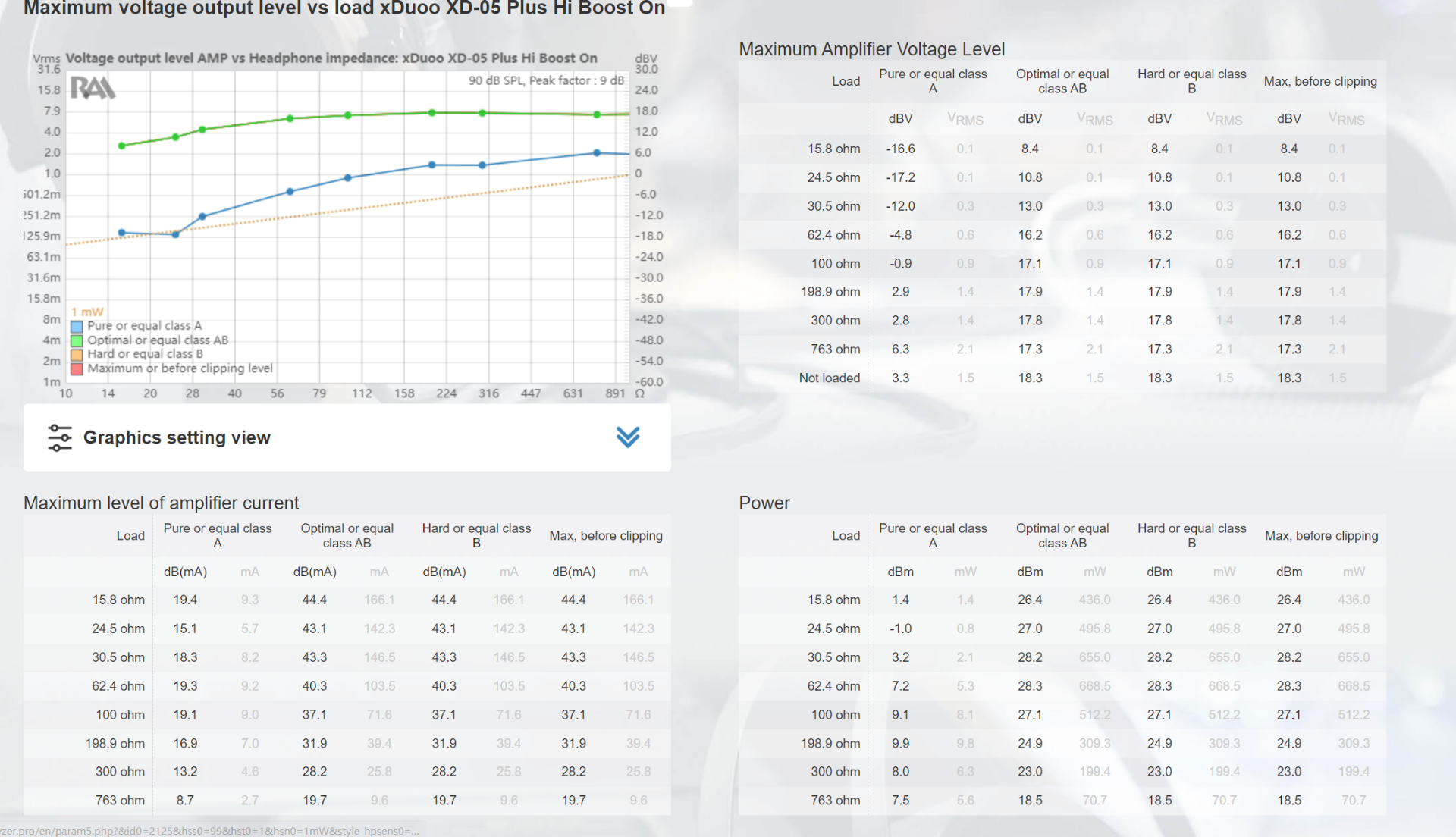Click the Maximum Amplifier Voltage Level heading
The height and width of the screenshot is (837, 1456).
pos(871,49)
